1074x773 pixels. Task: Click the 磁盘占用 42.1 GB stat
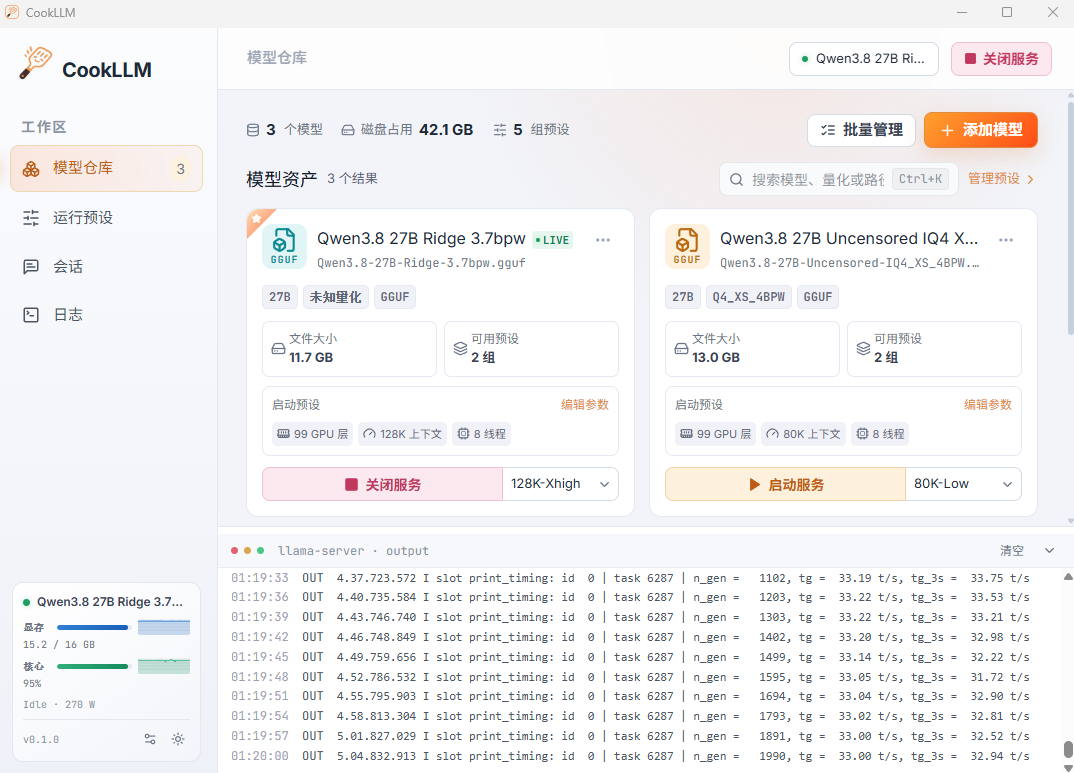[407, 129]
